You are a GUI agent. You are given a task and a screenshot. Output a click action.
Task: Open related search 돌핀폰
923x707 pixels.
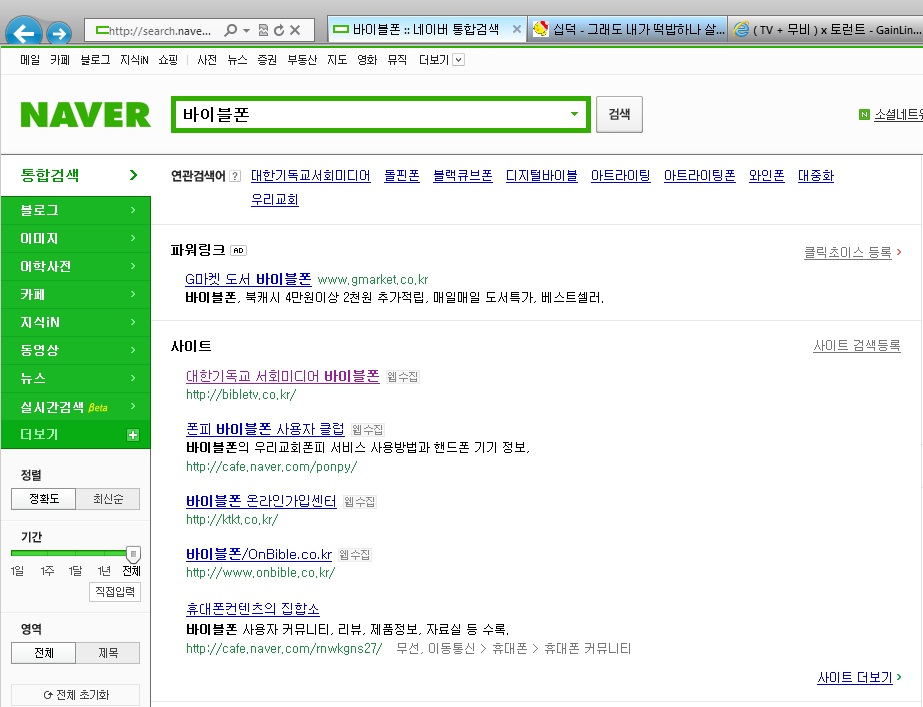click(401, 175)
